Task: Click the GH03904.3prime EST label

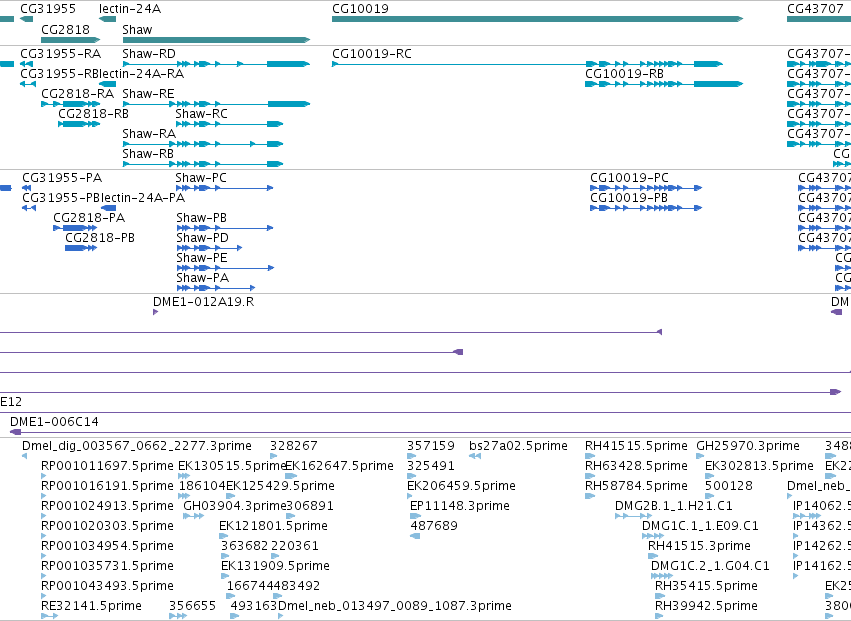Action: [234, 506]
